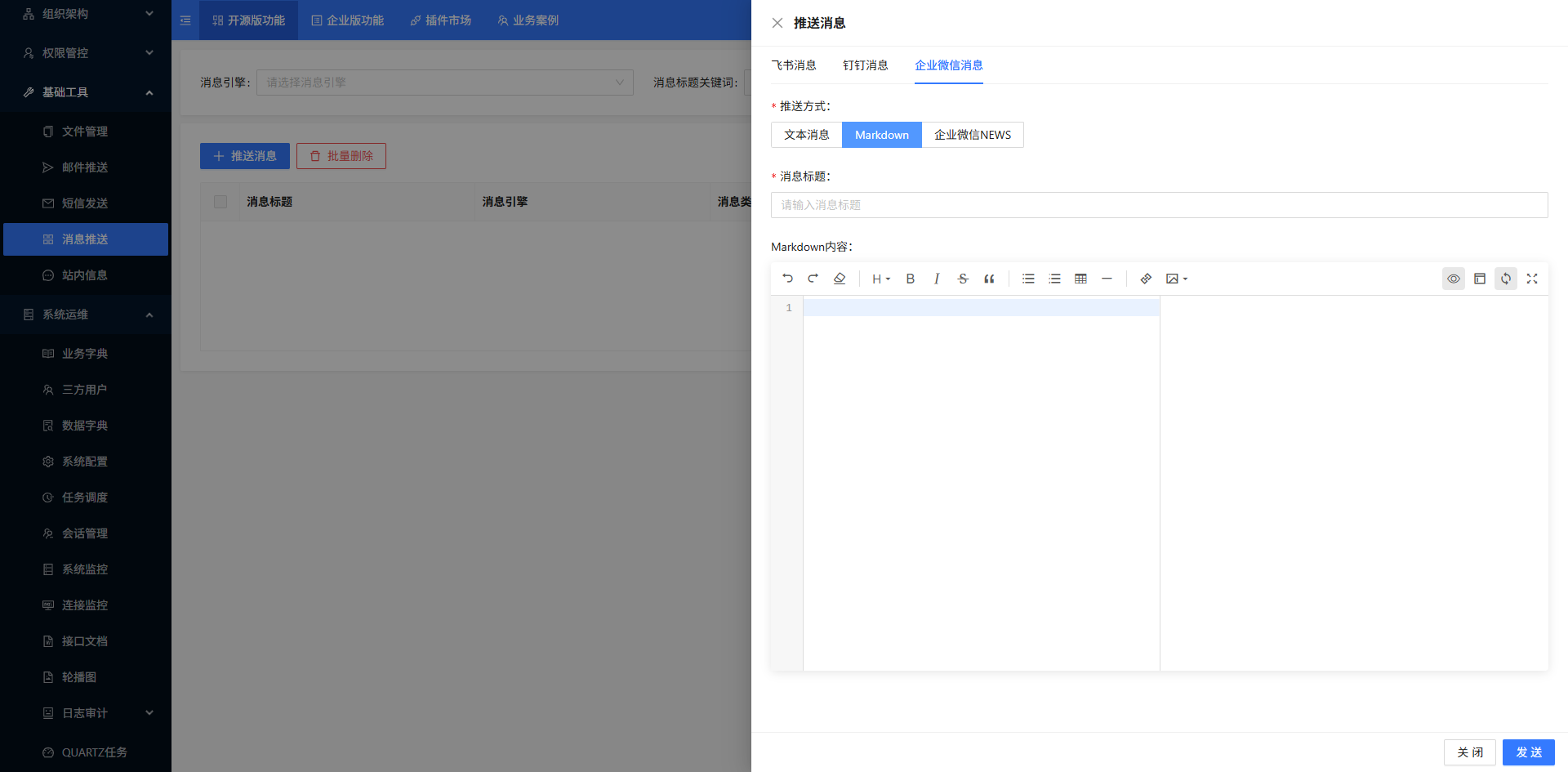
Task: Open 三方用户 in sidebar
Action: tap(86, 390)
